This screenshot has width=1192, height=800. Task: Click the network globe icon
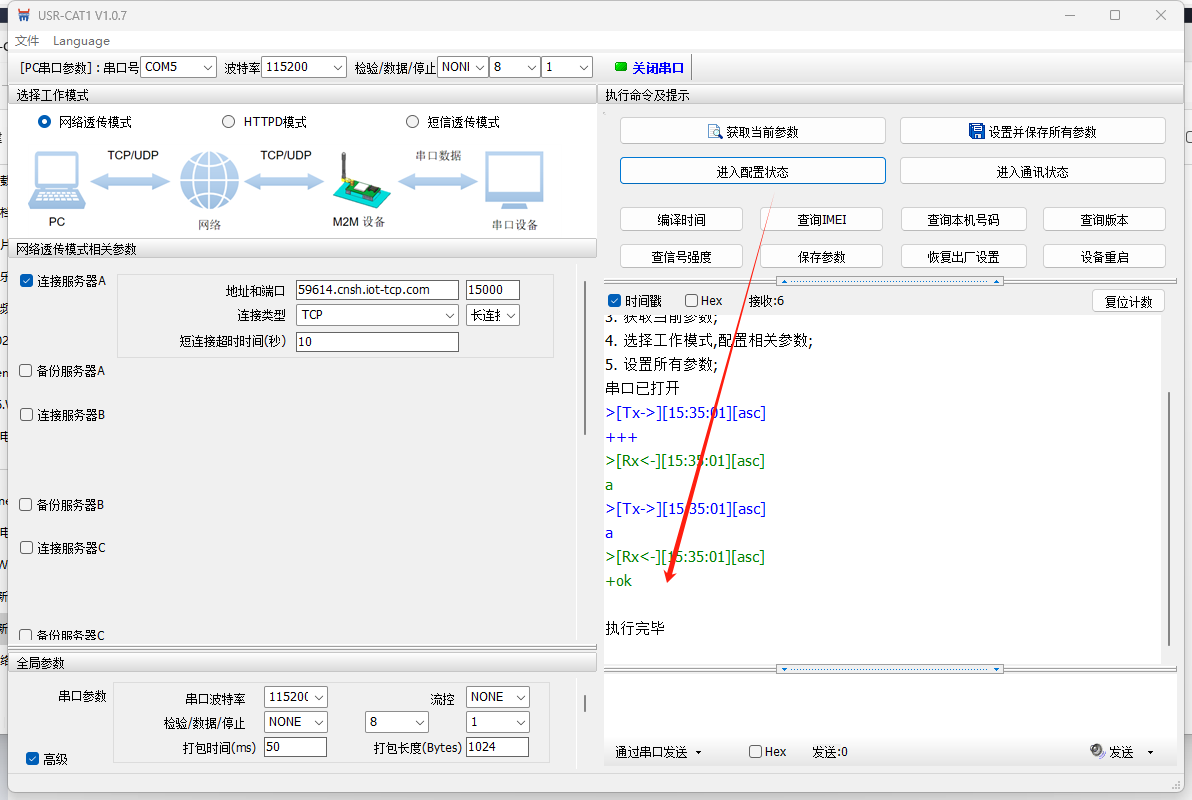click(209, 181)
